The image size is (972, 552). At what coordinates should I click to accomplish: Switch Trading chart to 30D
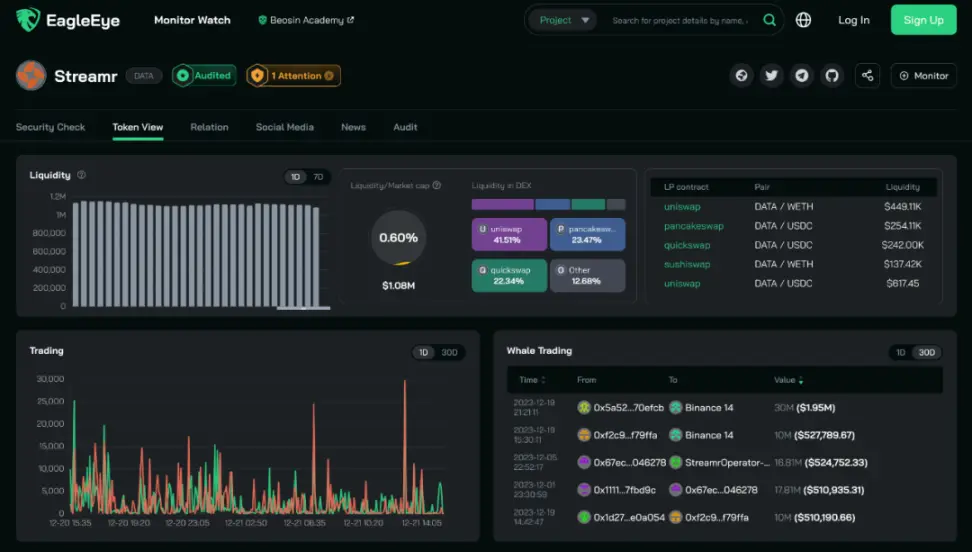pos(449,352)
